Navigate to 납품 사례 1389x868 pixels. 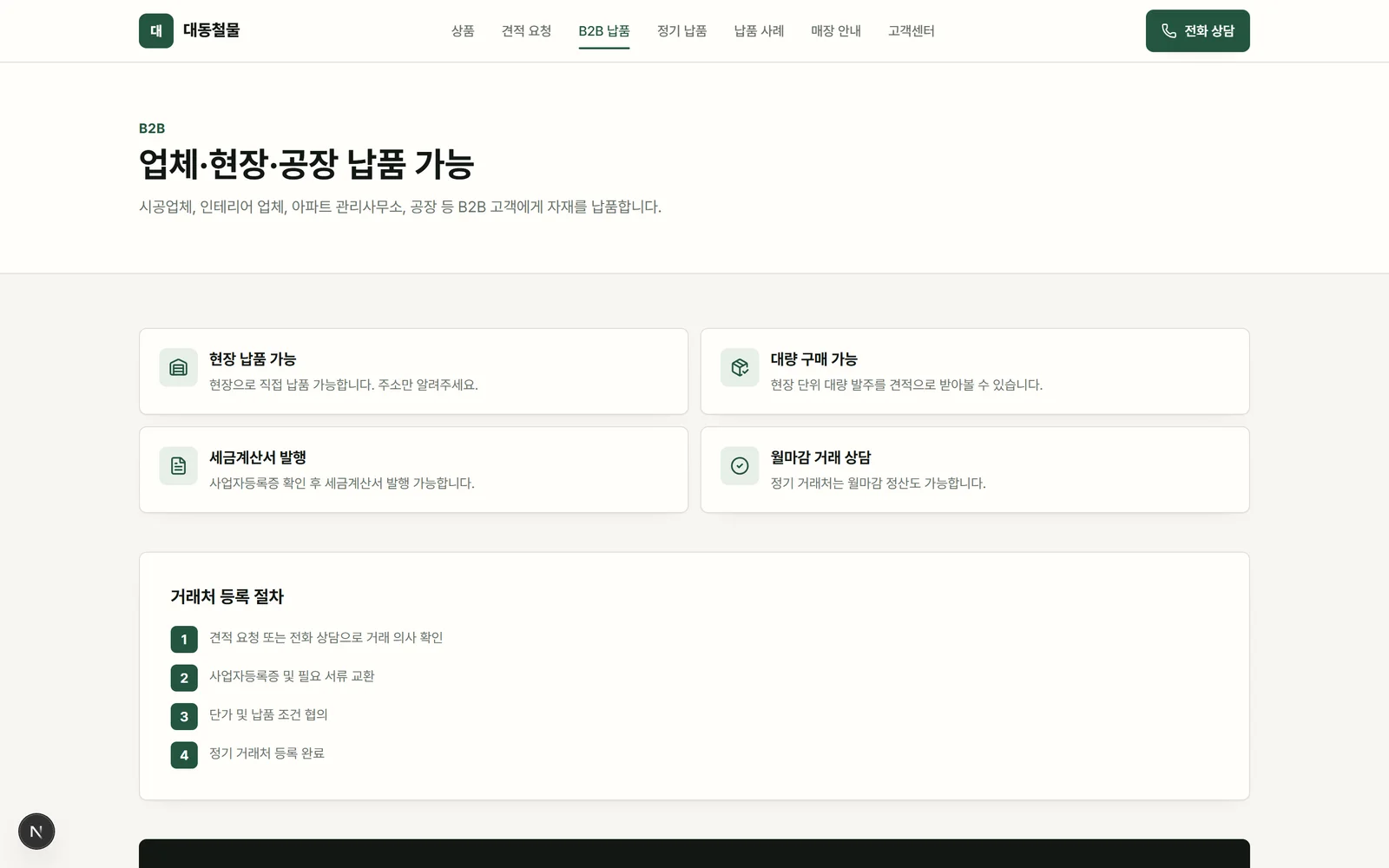click(759, 30)
